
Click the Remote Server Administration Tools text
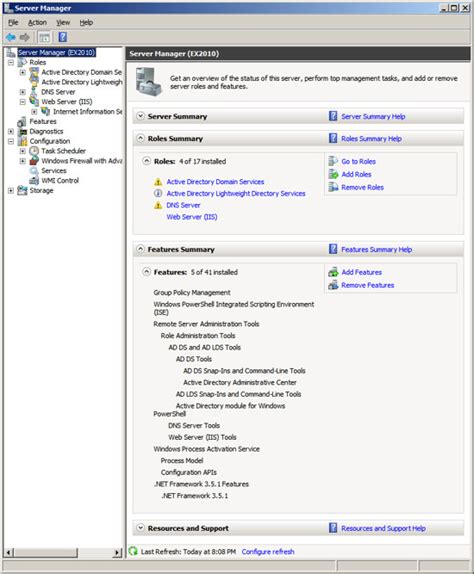[x=206, y=324]
